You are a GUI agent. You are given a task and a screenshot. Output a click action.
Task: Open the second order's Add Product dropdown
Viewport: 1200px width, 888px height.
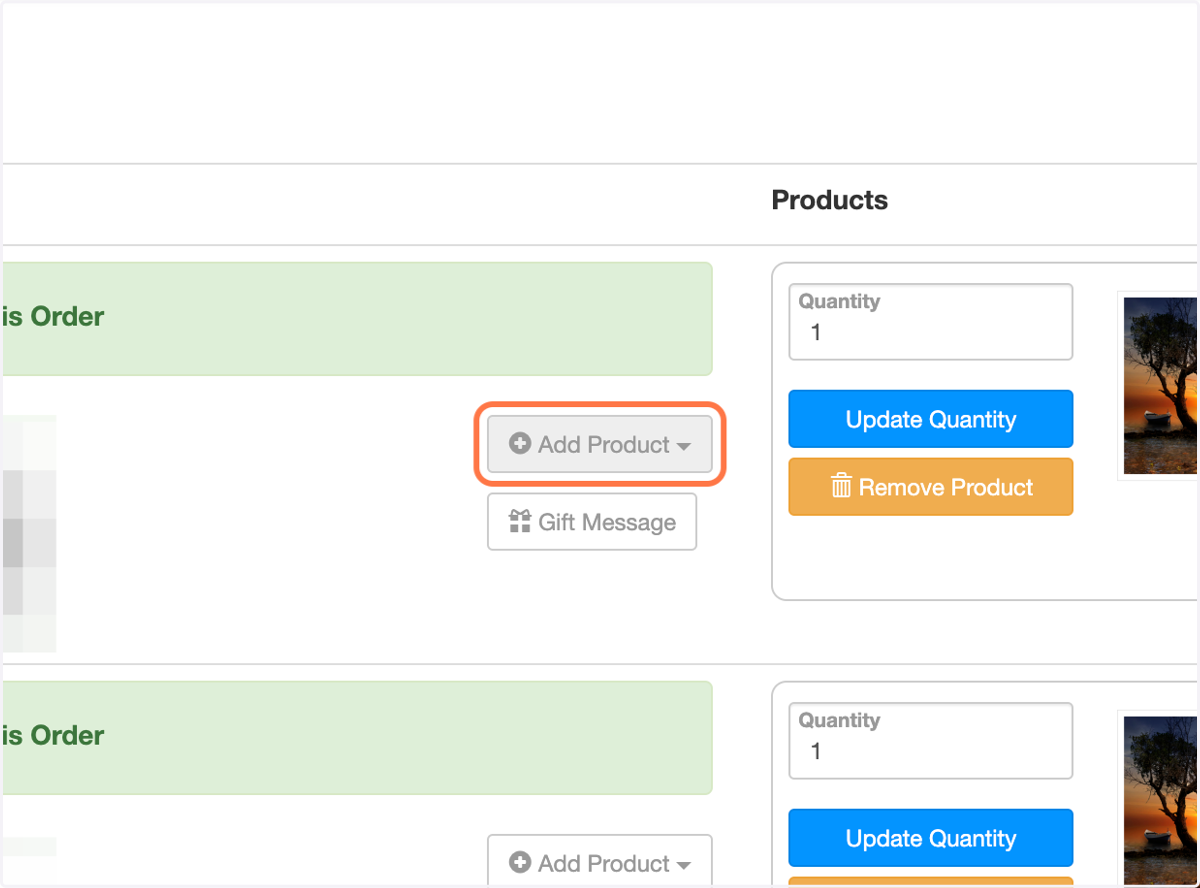click(x=599, y=861)
